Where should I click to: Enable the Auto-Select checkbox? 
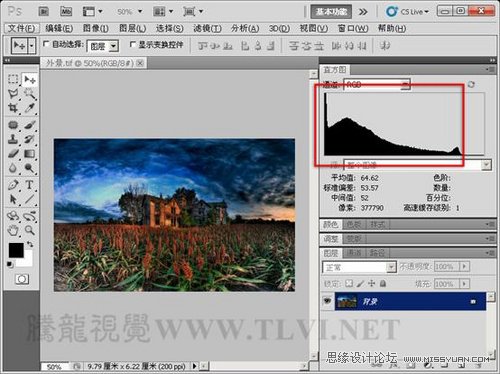[46, 44]
